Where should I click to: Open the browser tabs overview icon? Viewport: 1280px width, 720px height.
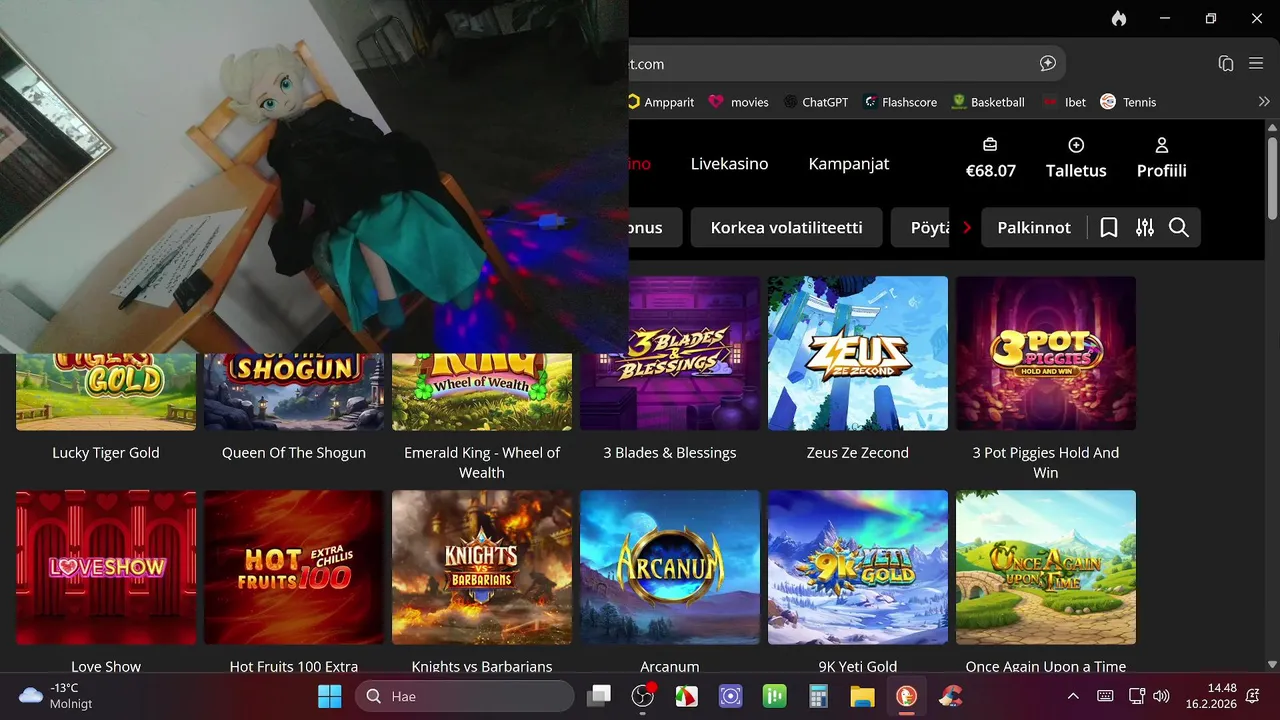pos(1226,63)
